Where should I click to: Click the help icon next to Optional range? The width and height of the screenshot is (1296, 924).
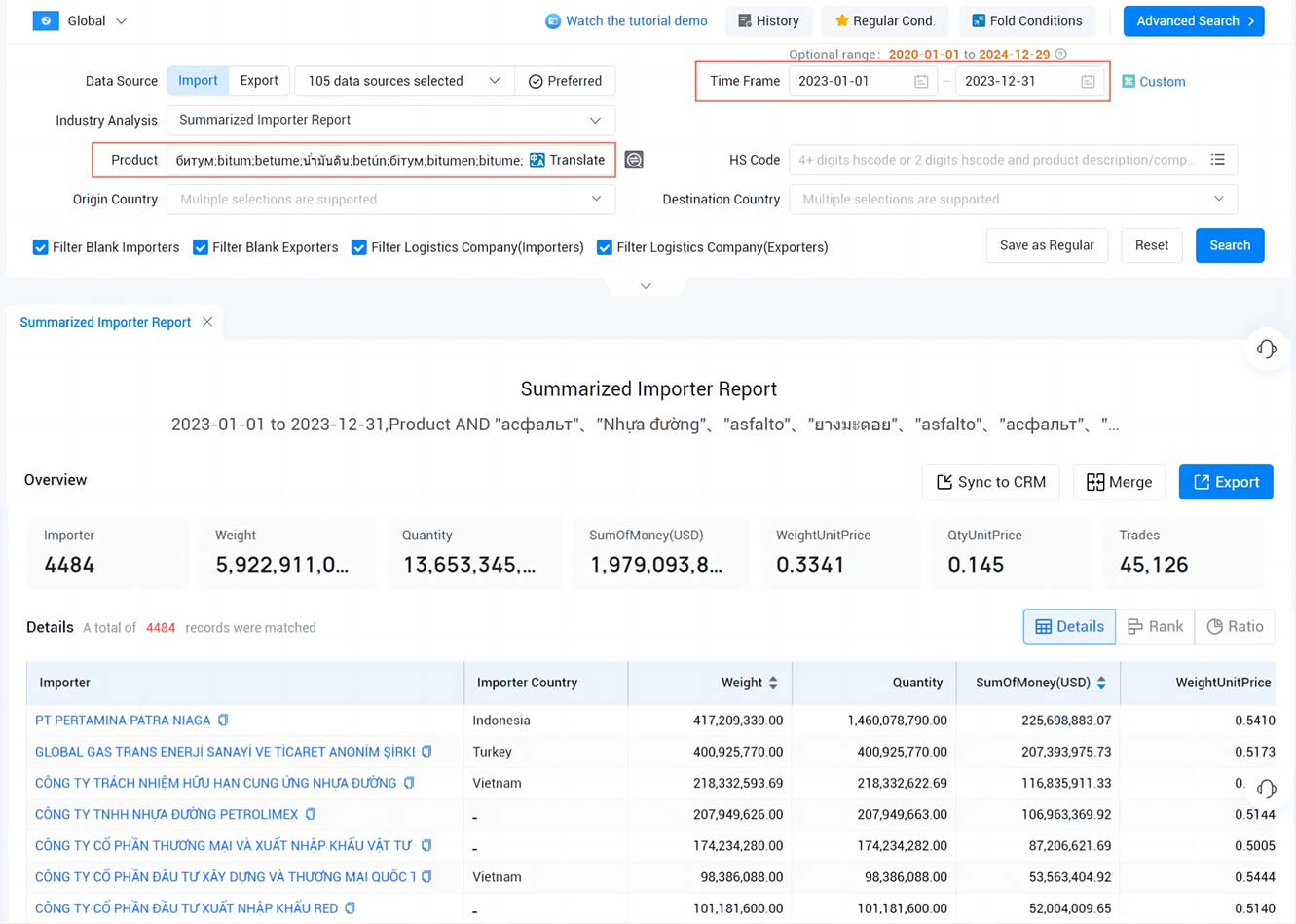[1061, 55]
